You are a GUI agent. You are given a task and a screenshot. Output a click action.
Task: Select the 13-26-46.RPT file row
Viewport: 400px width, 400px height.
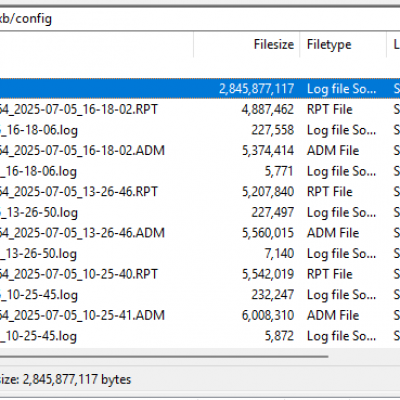(x=200, y=192)
